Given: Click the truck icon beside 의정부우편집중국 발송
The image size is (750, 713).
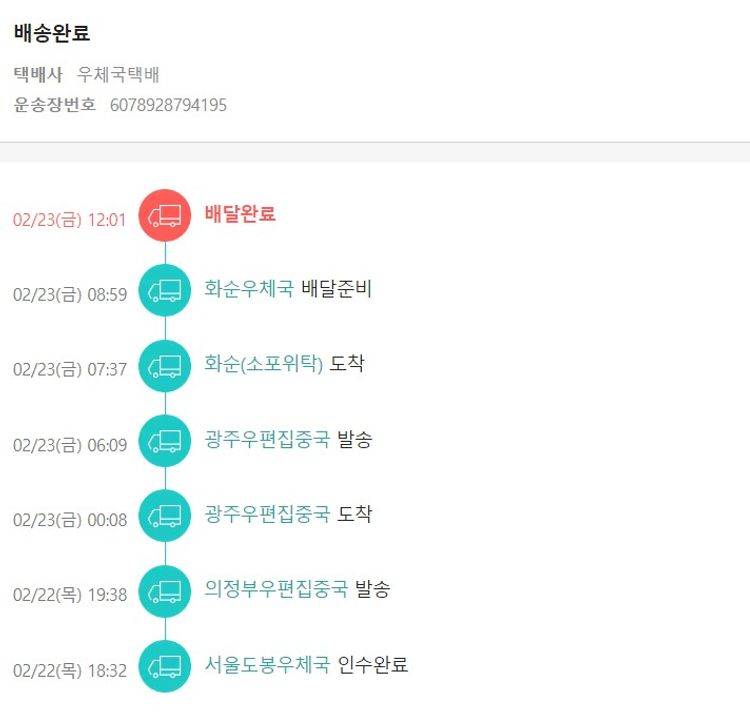Looking at the screenshot, I should point(164,590).
